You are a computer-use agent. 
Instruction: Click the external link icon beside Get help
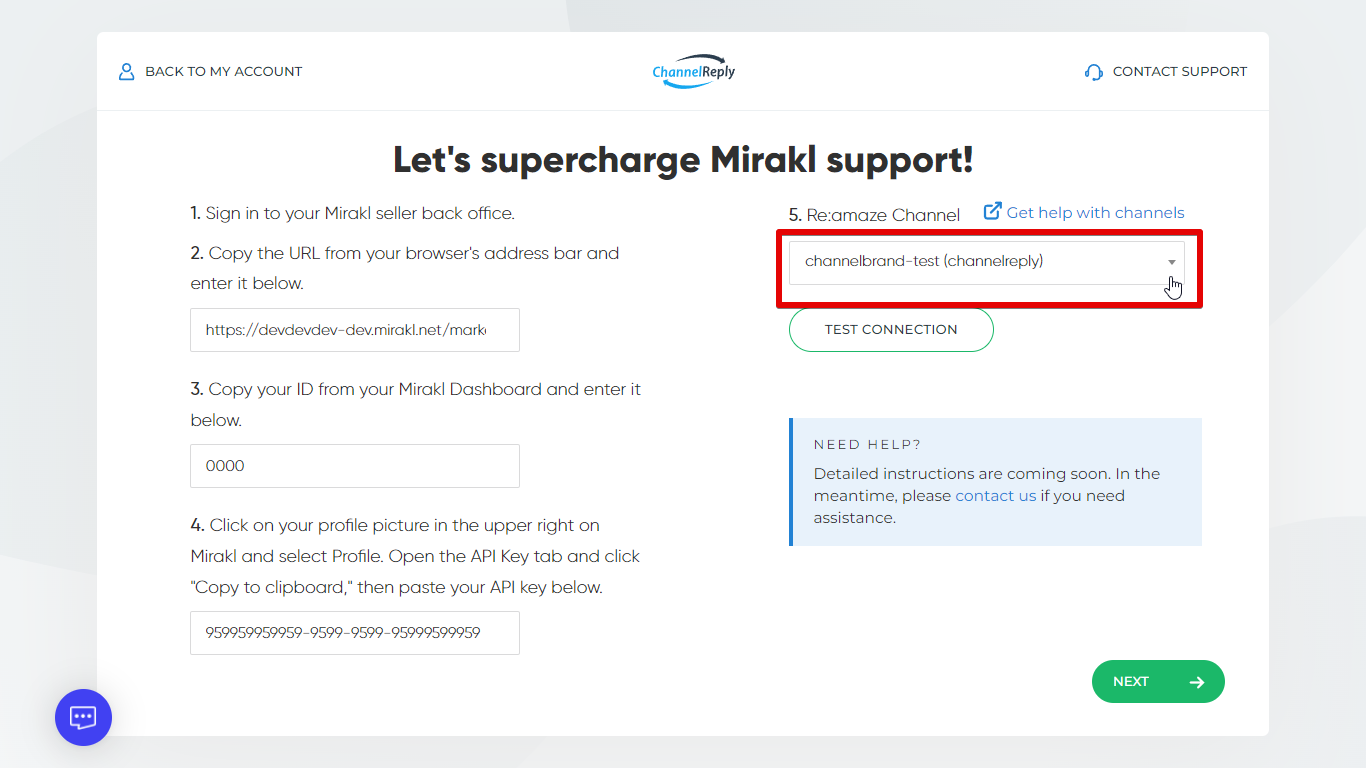pyautogui.click(x=993, y=211)
